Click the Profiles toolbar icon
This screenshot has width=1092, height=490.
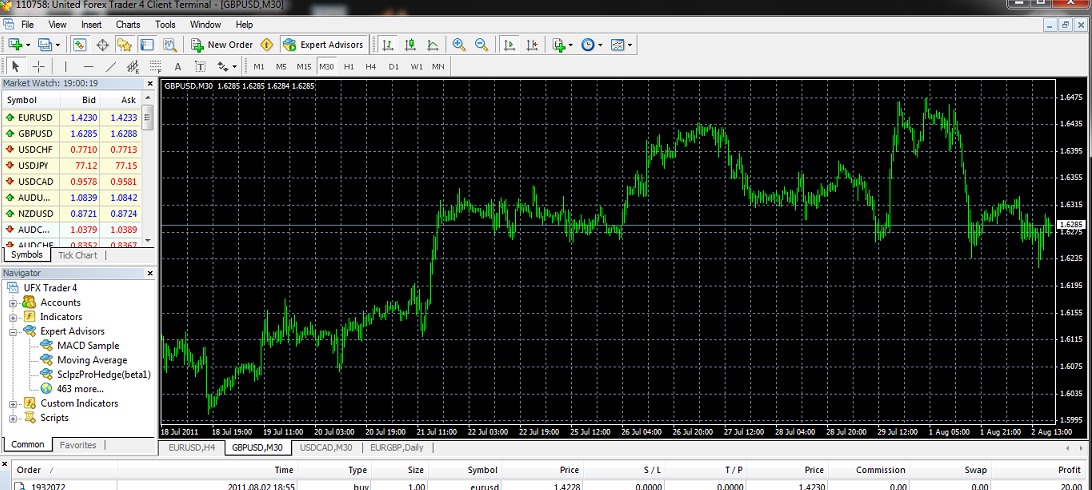pos(45,45)
